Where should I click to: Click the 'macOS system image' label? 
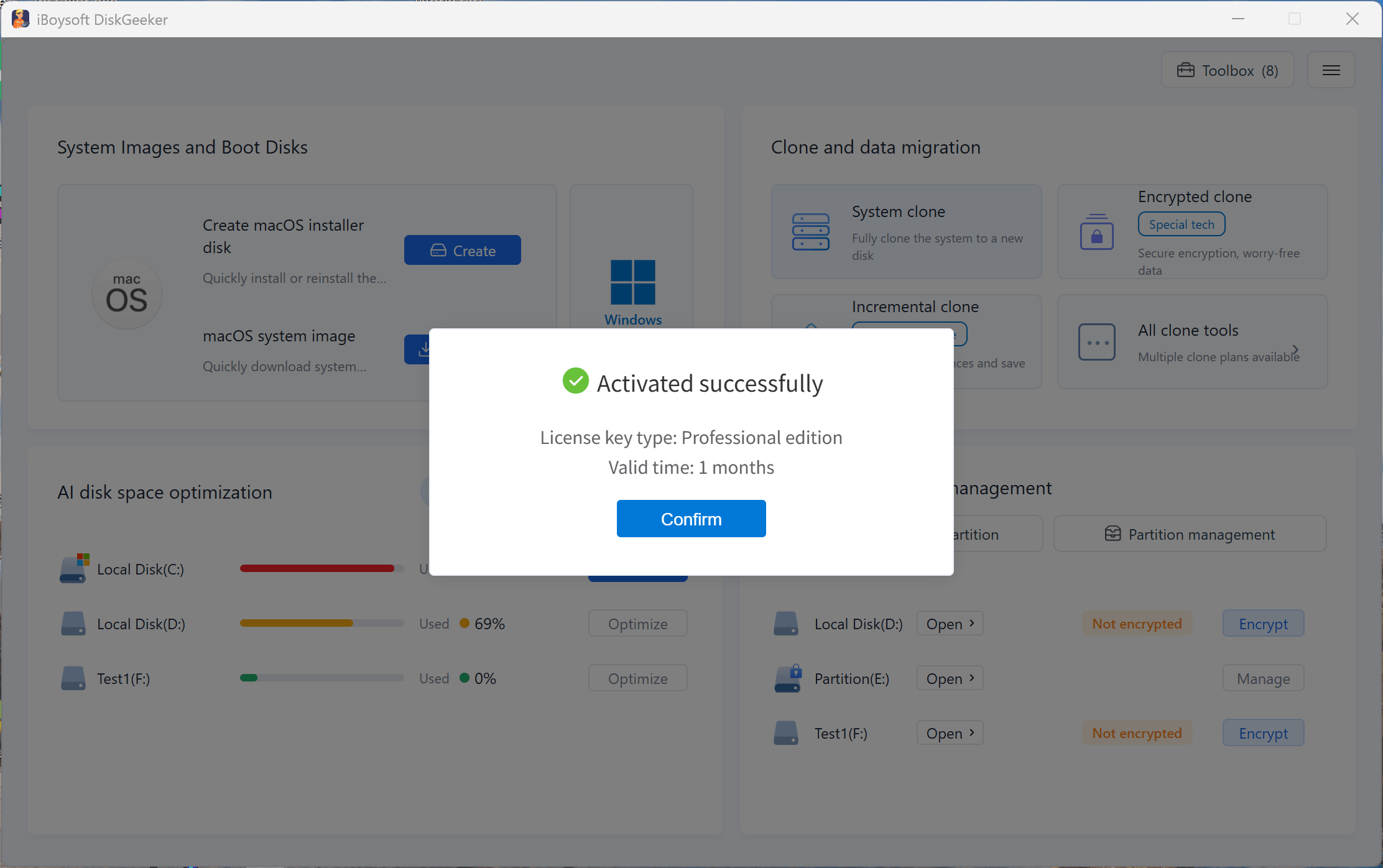[279, 336]
